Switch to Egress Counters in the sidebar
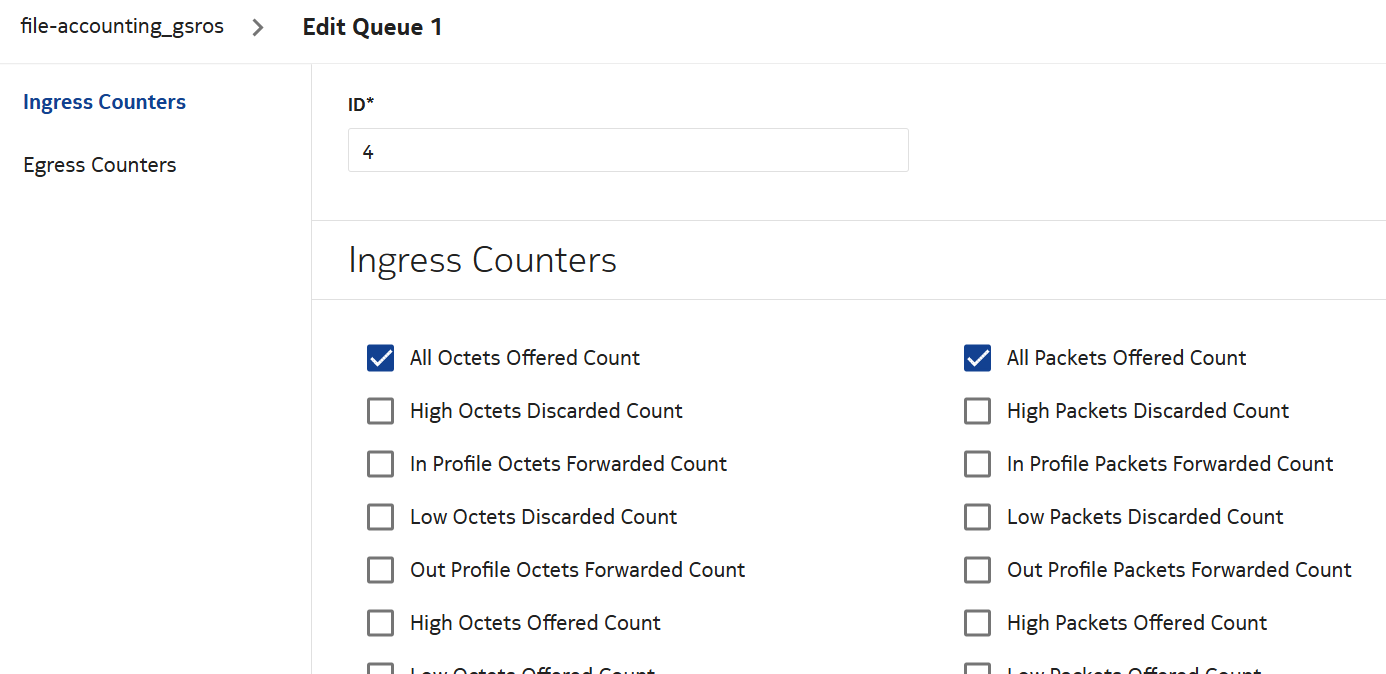 [99, 165]
